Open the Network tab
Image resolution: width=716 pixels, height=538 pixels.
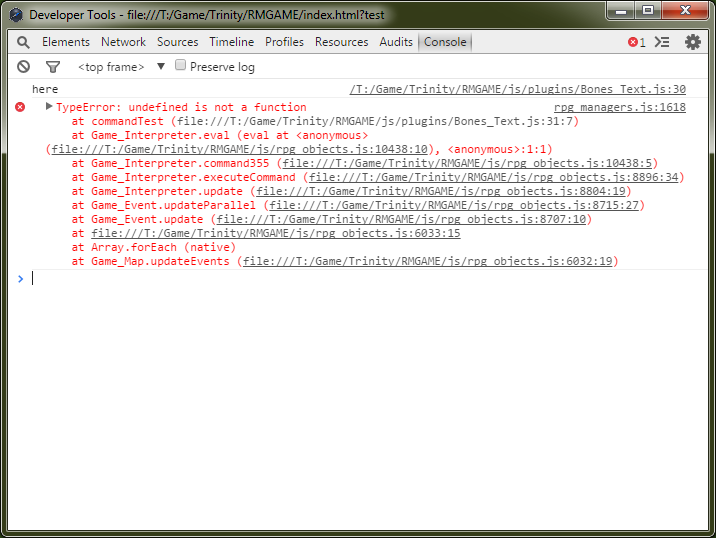point(123,42)
